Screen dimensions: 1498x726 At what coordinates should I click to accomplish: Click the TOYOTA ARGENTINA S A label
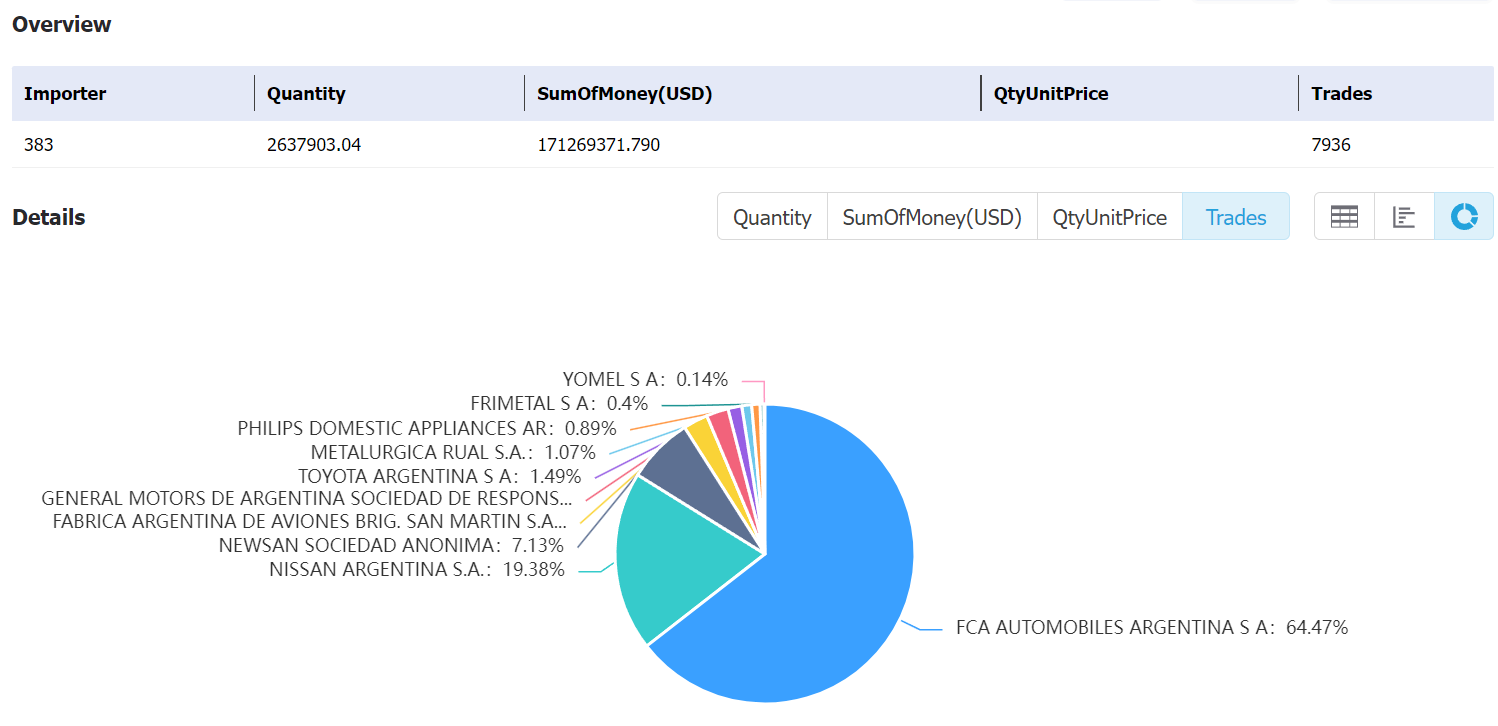[439, 476]
